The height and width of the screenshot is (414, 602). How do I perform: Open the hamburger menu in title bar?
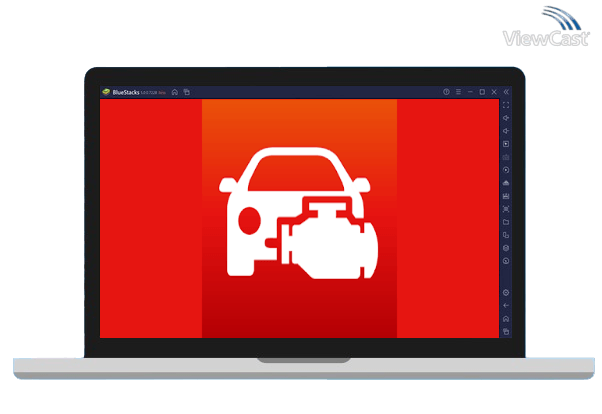tap(458, 92)
